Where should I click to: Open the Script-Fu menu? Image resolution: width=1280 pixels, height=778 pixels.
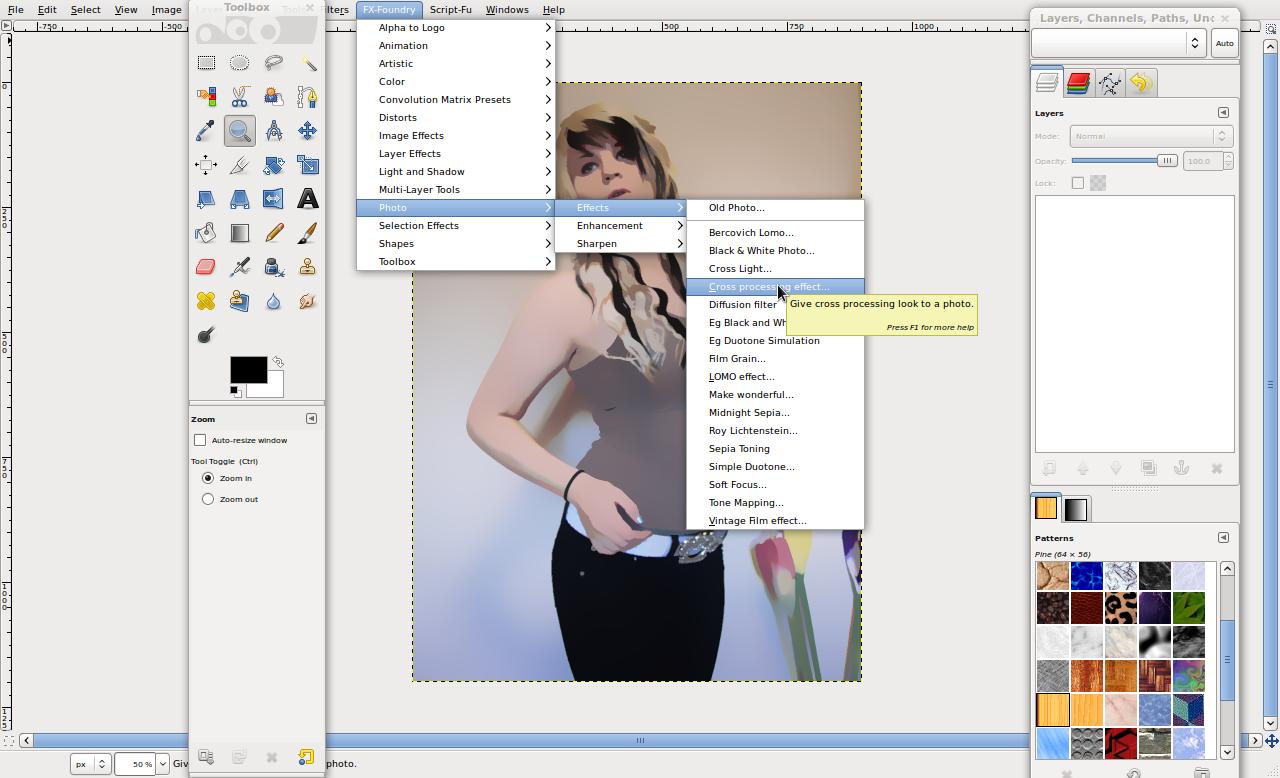point(450,9)
